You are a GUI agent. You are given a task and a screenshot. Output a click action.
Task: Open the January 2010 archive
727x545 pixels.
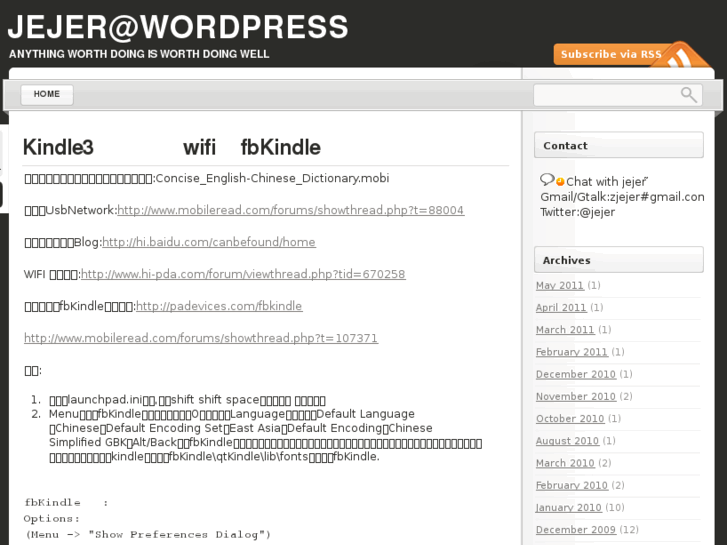pyautogui.click(x=569, y=508)
